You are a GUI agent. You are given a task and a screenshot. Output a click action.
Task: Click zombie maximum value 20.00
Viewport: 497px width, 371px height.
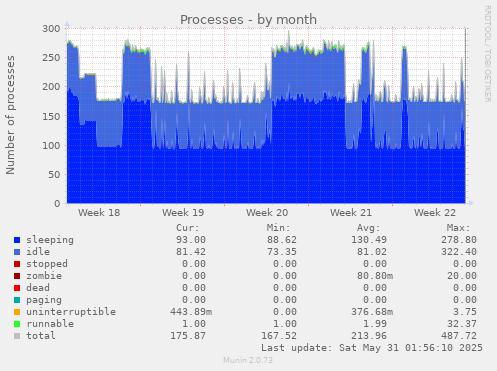pos(462,276)
